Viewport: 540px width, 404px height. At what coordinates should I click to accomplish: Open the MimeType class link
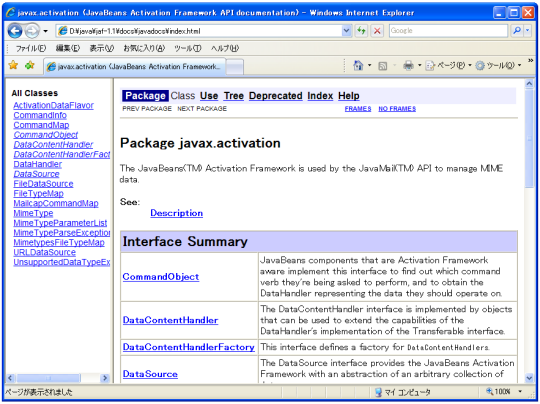click(x=33, y=214)
